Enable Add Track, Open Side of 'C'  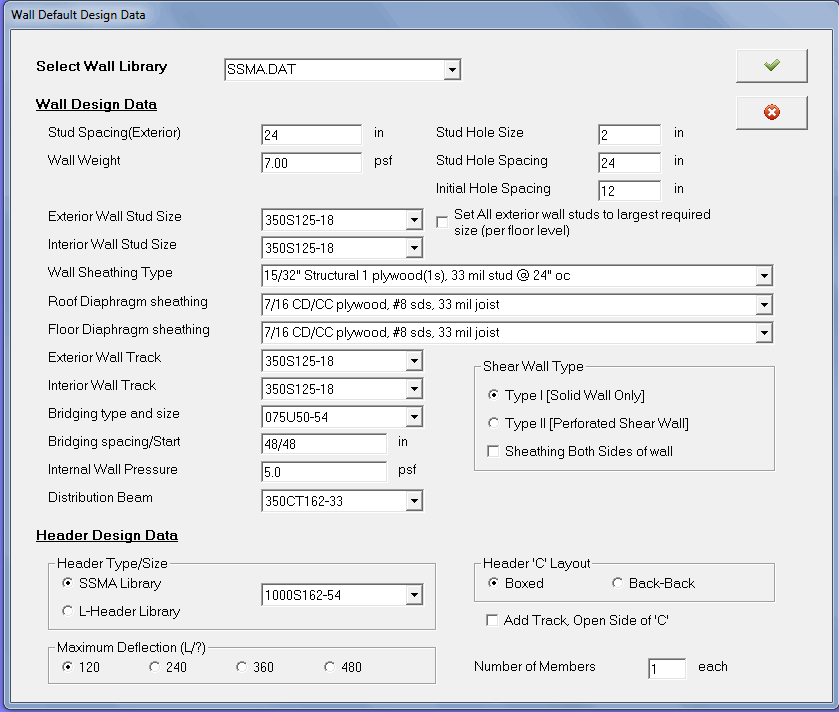(x=492, y=621)
